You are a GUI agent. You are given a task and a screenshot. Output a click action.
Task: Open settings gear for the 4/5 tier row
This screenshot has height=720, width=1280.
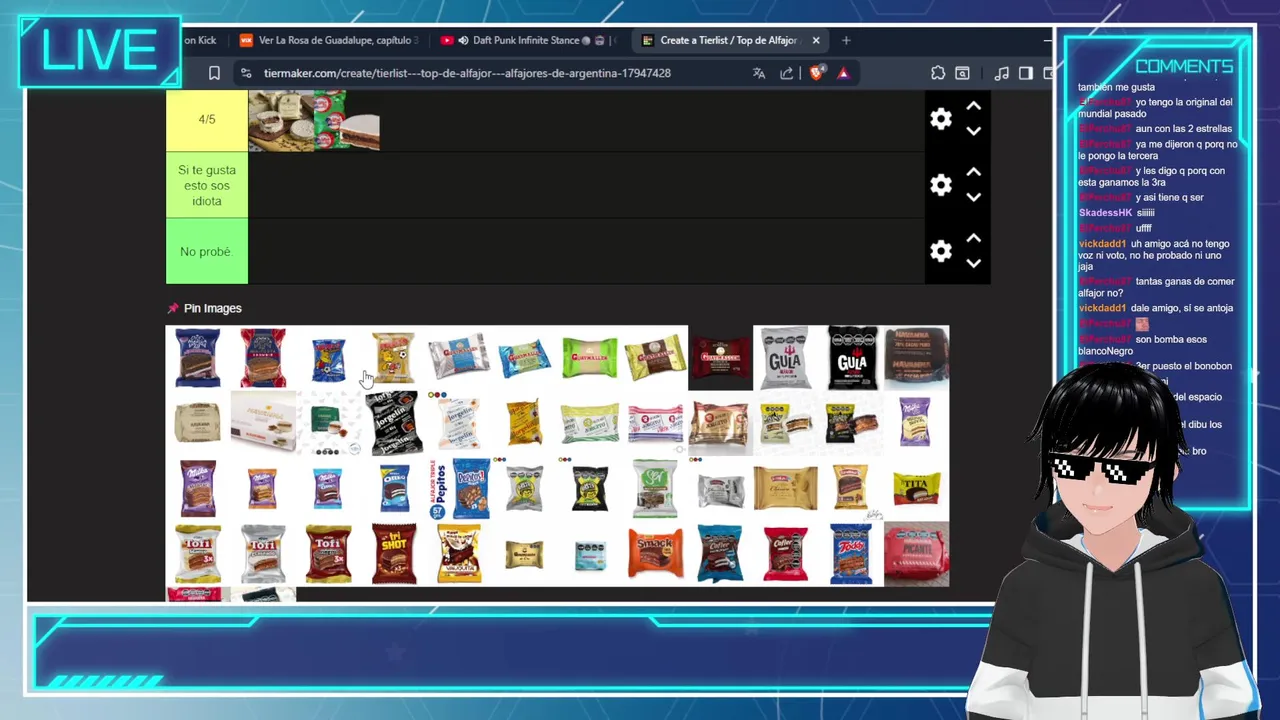point(941,119)
